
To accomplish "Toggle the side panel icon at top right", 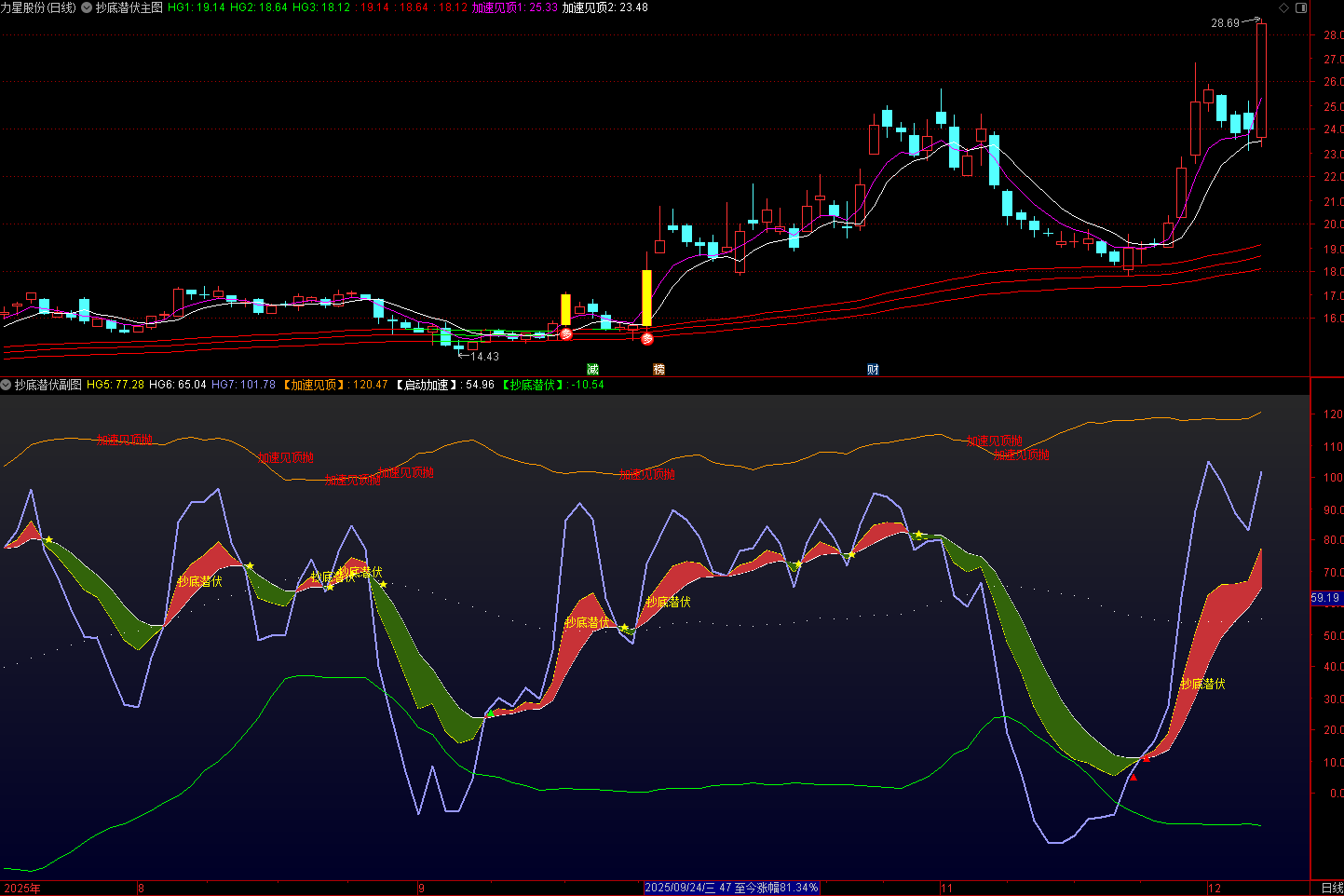I will tap(1302, 7).
